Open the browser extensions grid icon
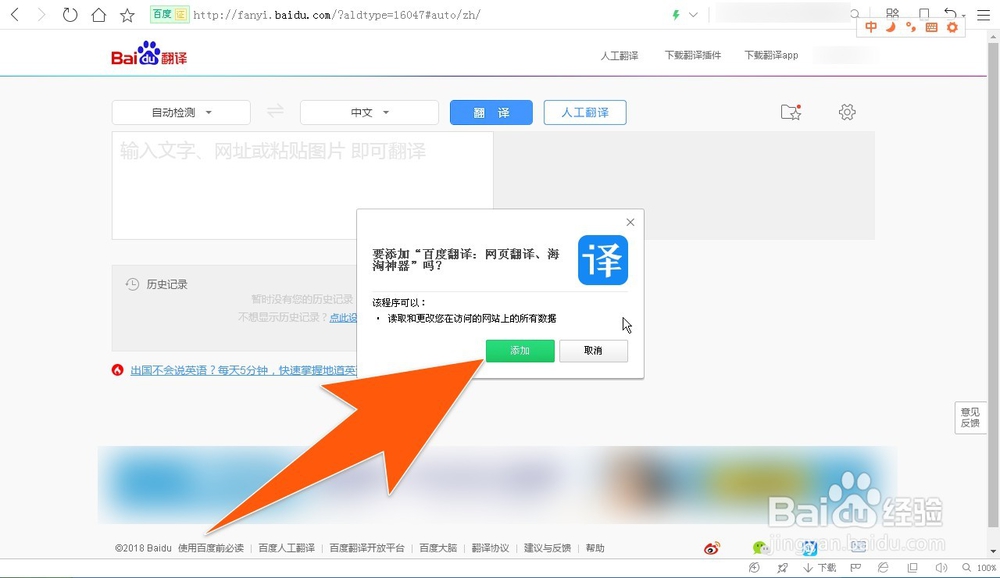The width and height of the screenshot is (1000, 578). pos(892,13)
